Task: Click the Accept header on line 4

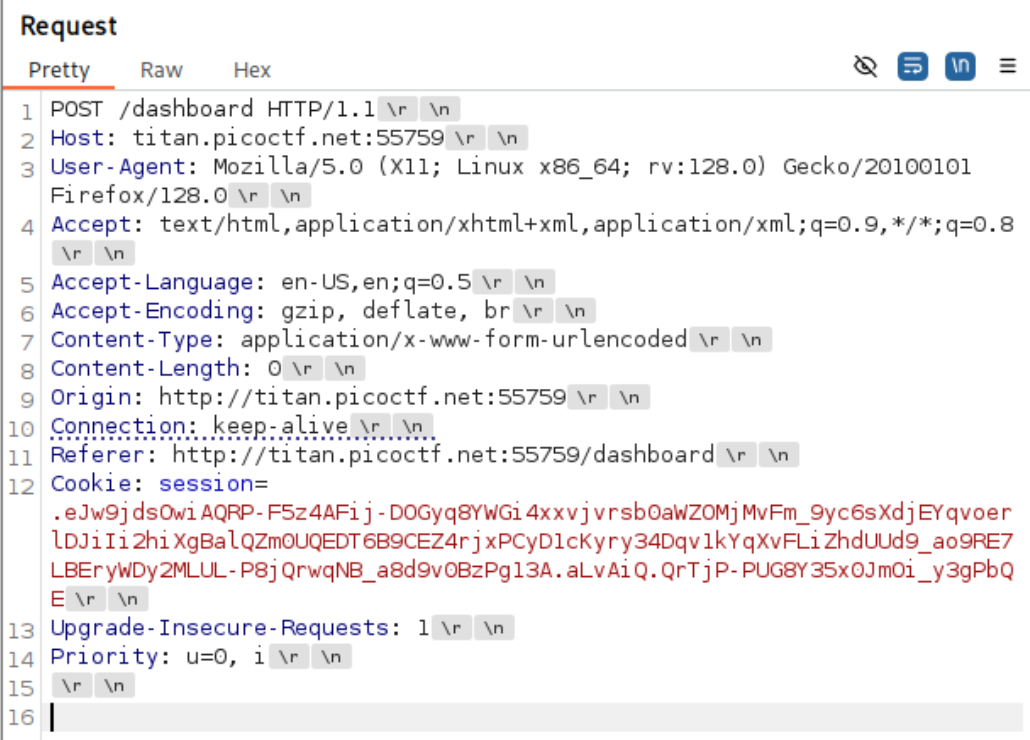Action: click(91, 225)
